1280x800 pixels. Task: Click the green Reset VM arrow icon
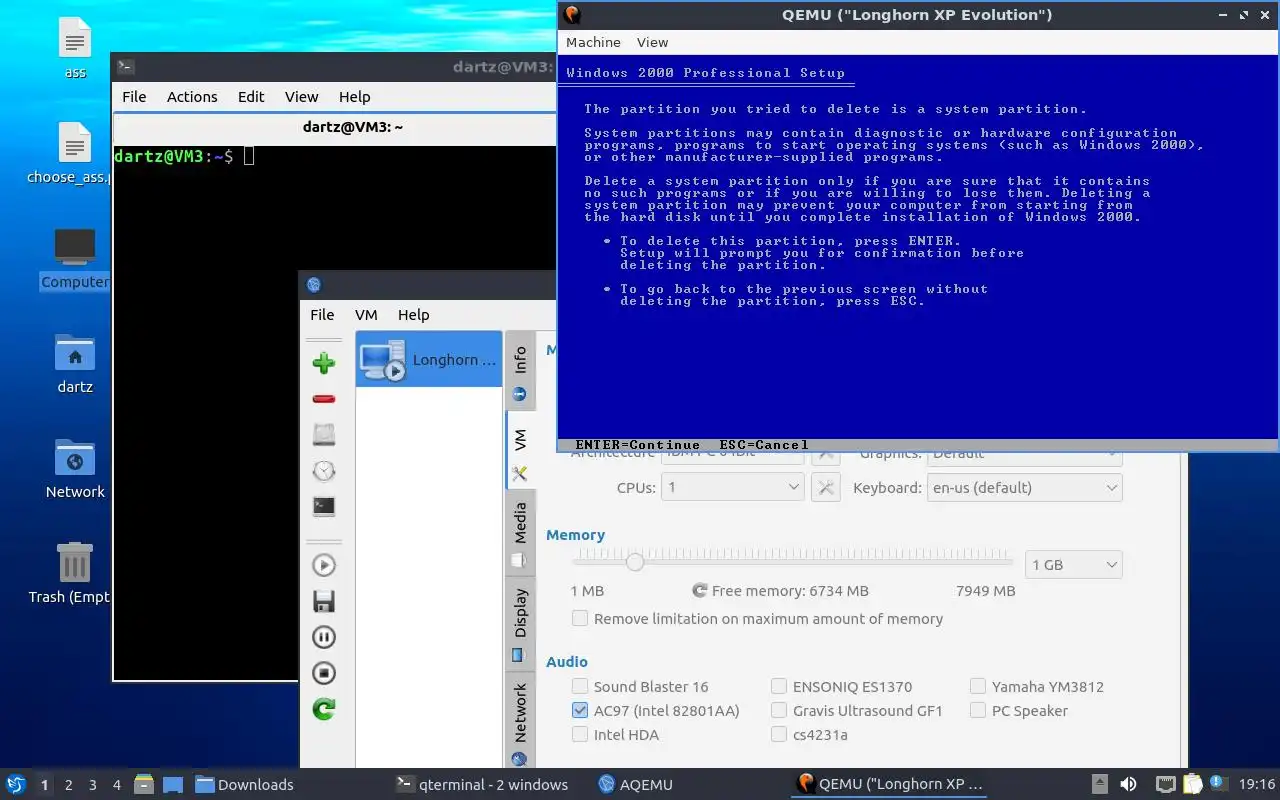pyautogui.click(x=324, y=709)
